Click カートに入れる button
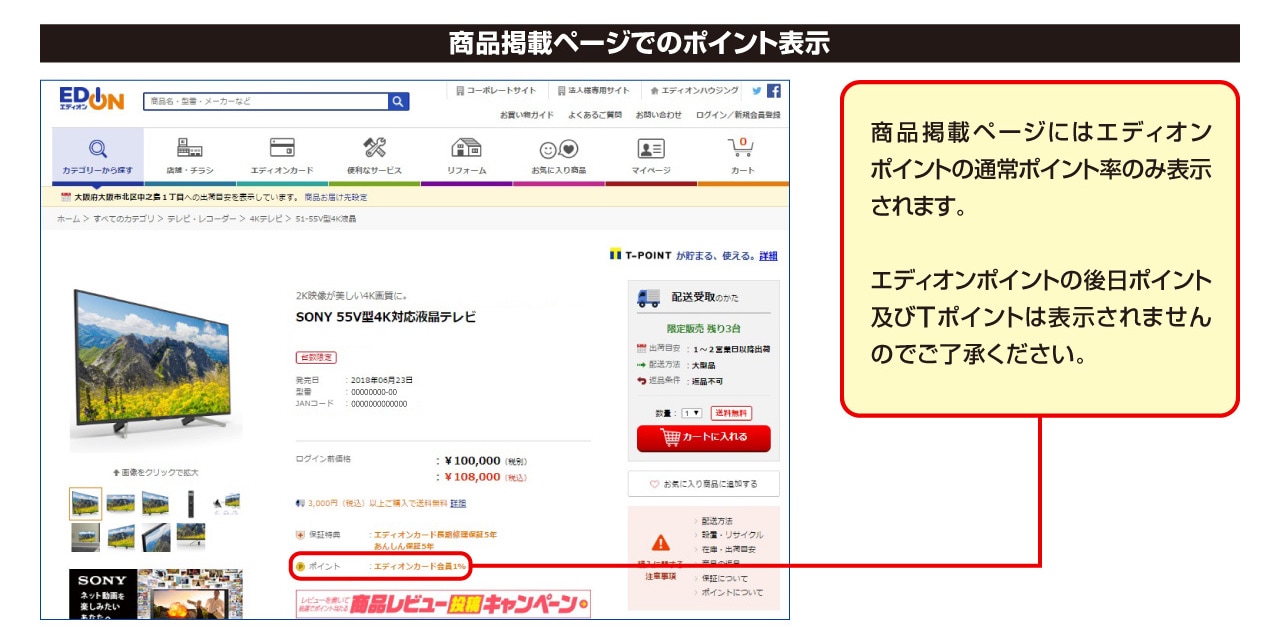Screen dimensions: 1280x636 pyautogui.click(x=704, y=439)
